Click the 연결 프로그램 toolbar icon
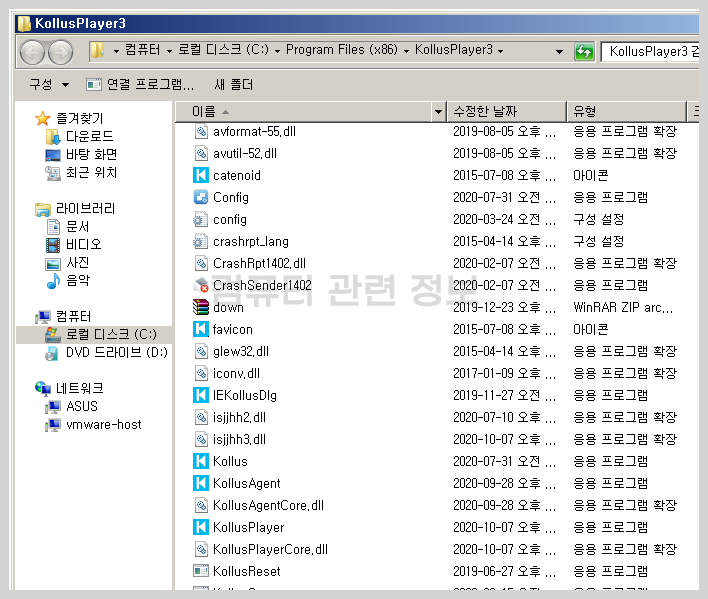 (x=93, y=84)
